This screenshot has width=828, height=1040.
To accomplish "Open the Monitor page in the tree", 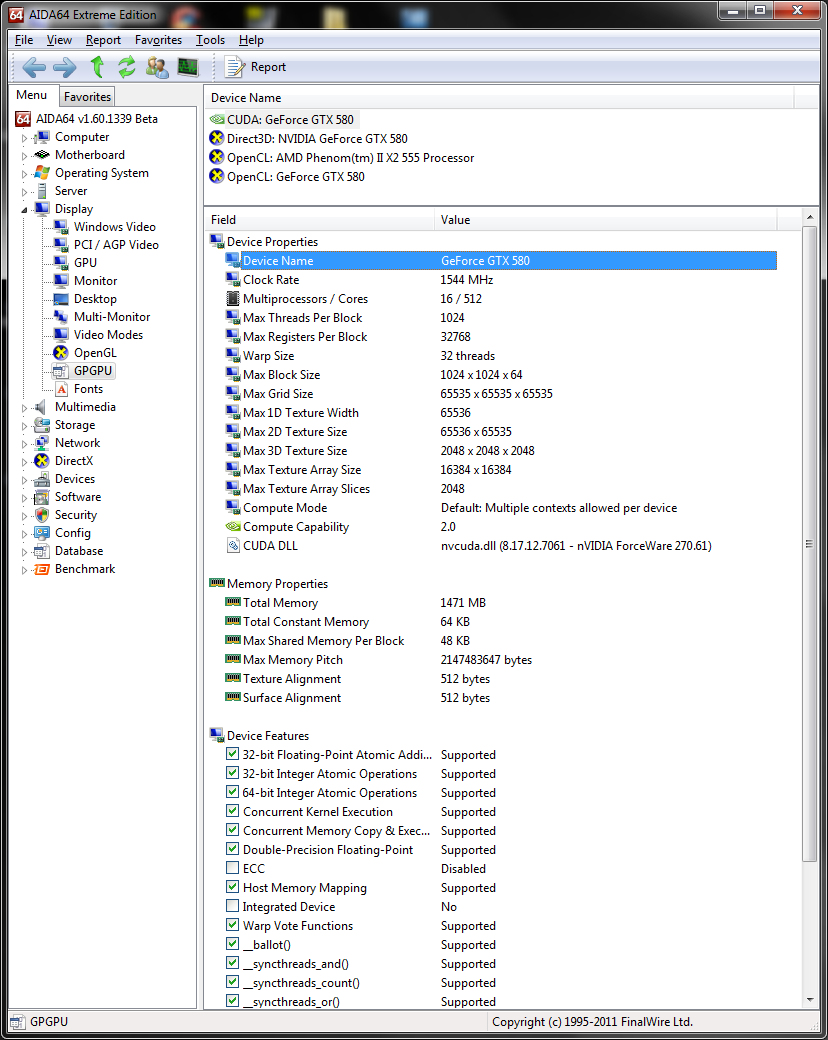I will pos(96,281).
